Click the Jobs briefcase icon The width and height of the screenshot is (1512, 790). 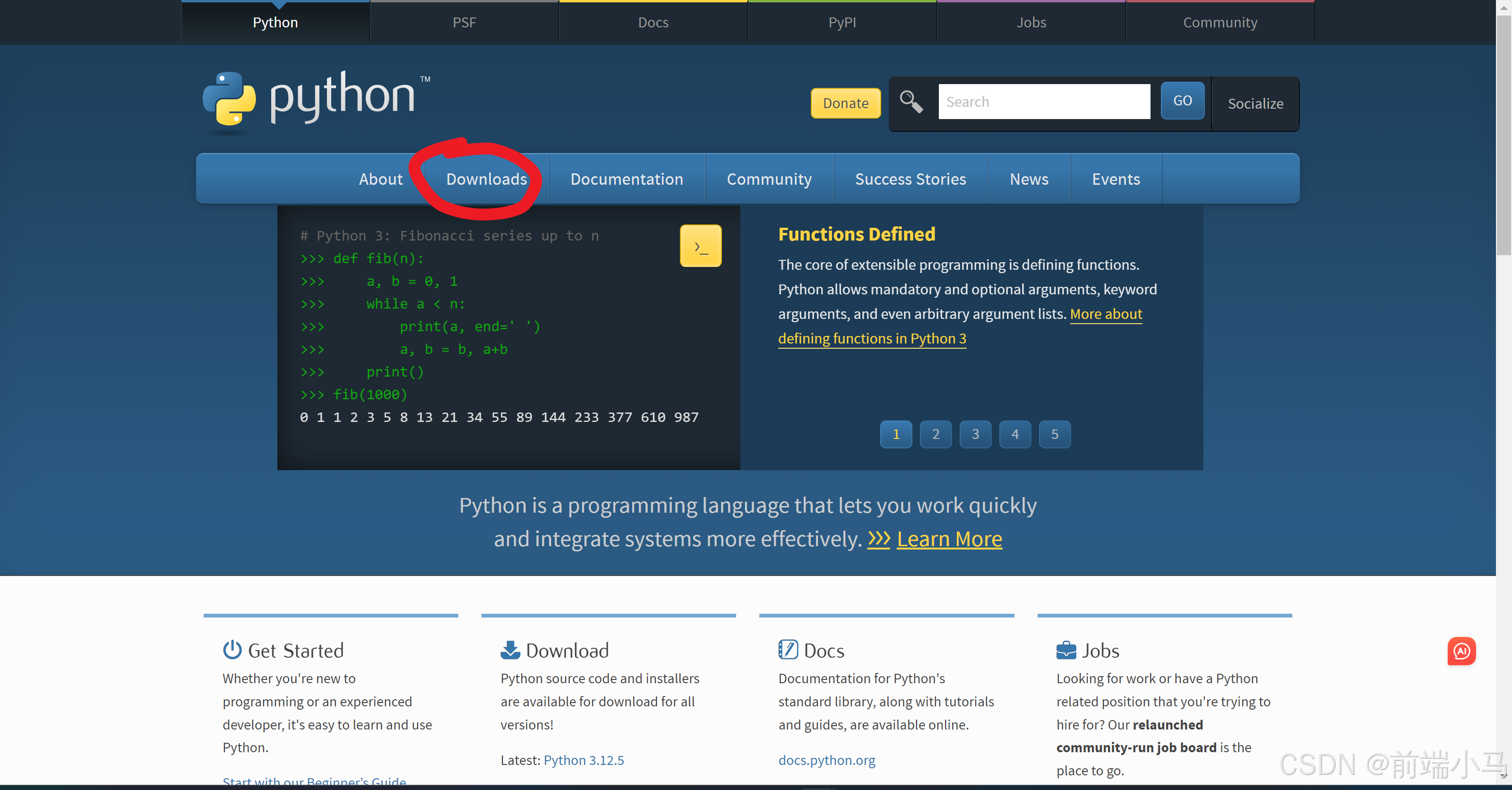point(1066,650)
